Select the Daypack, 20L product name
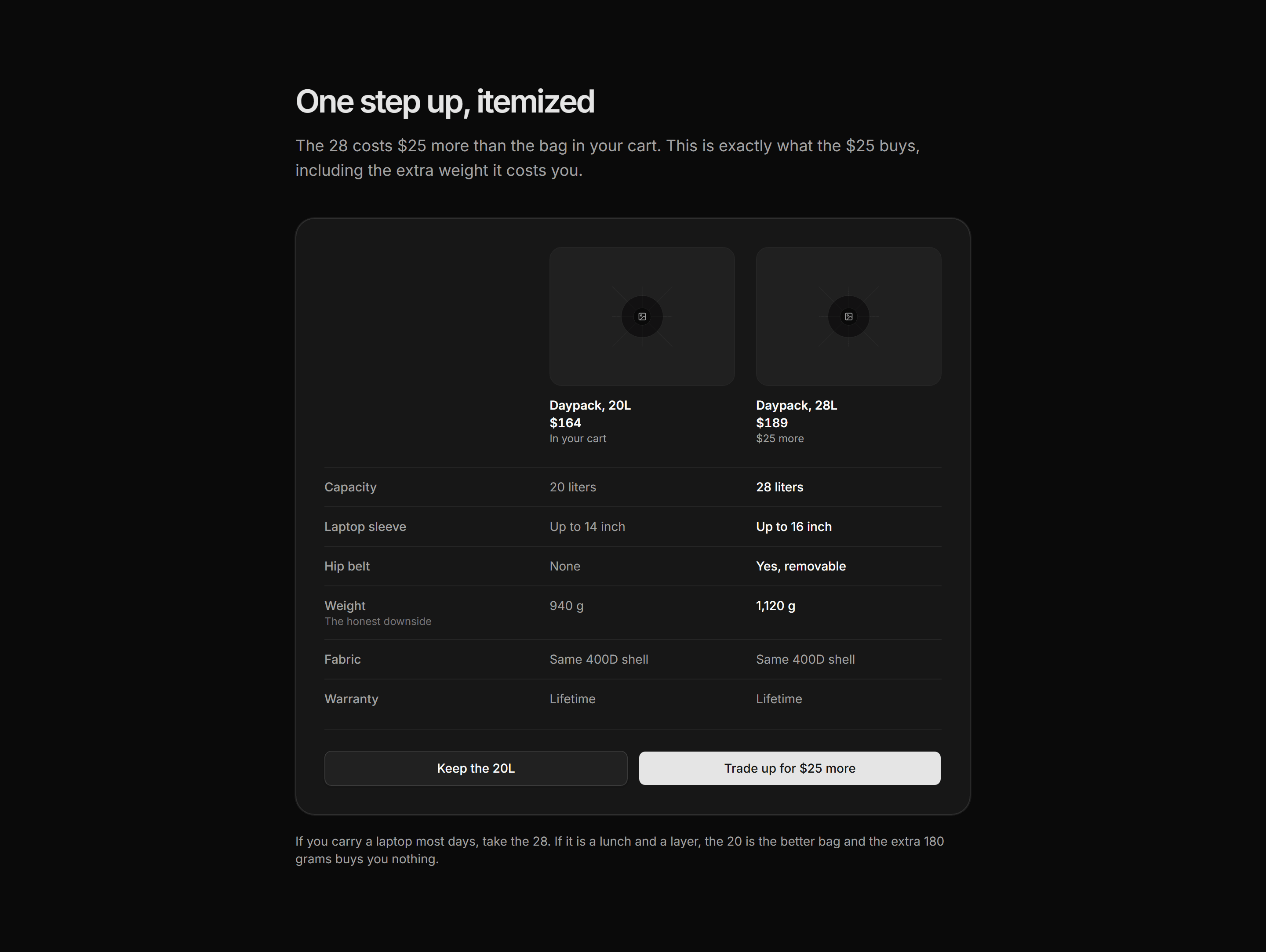 tap(590, 406)
